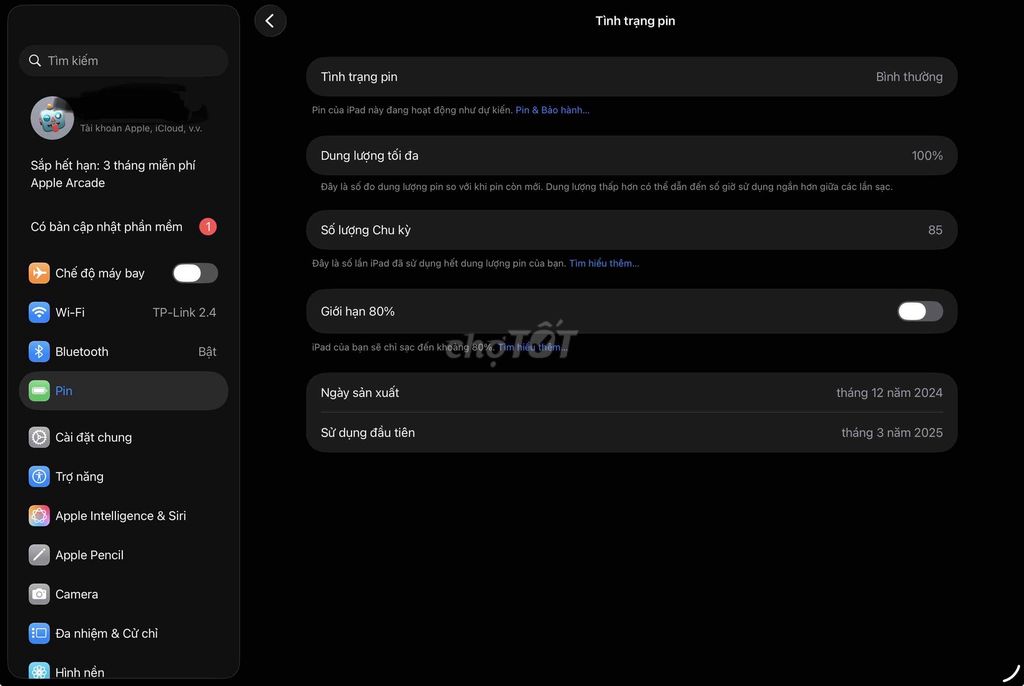The width and height of the screenshot is (1024, 686).
Task: Click the gear icon for Cài đặt chung
Action: tap(39, 437)
